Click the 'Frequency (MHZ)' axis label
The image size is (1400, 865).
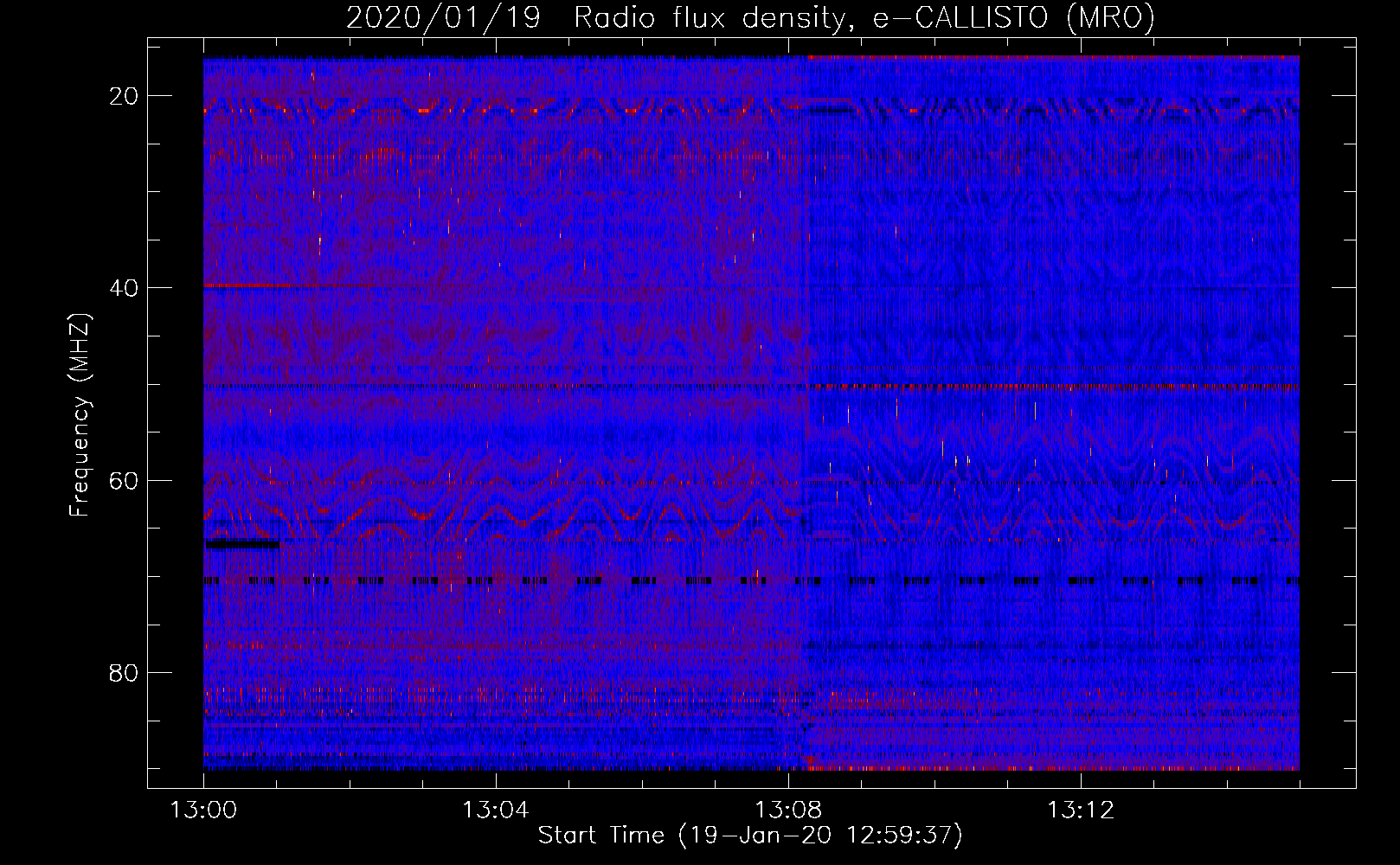(80, 415)
